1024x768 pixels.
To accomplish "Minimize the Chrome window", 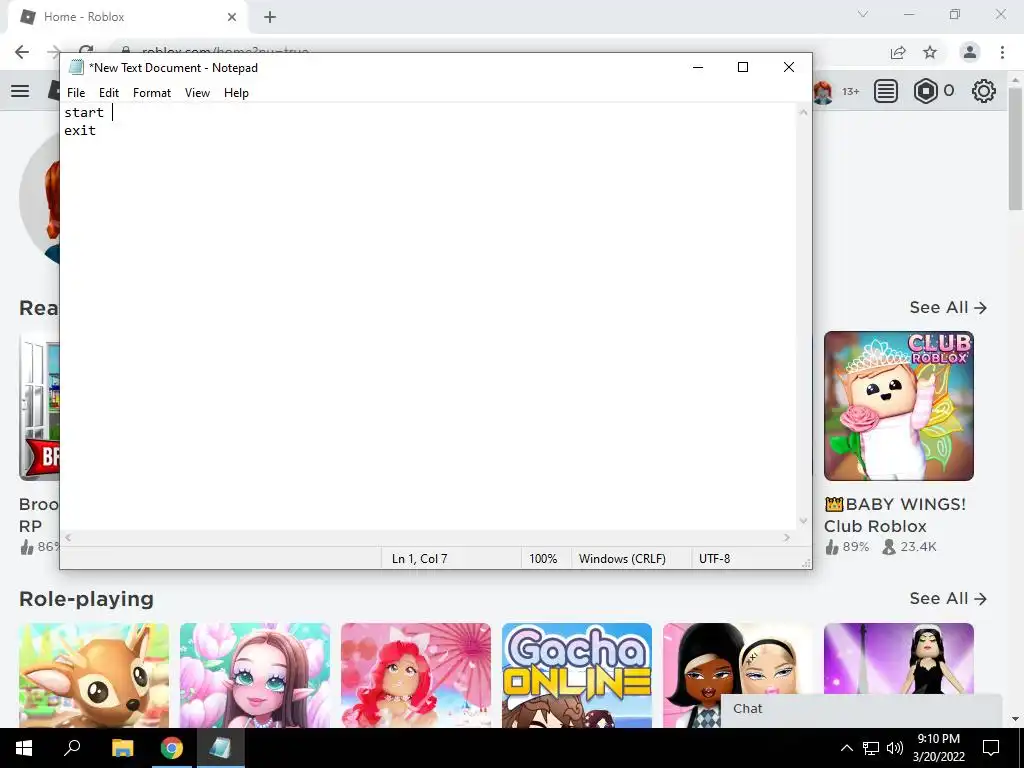I will [x=909, y=14].
